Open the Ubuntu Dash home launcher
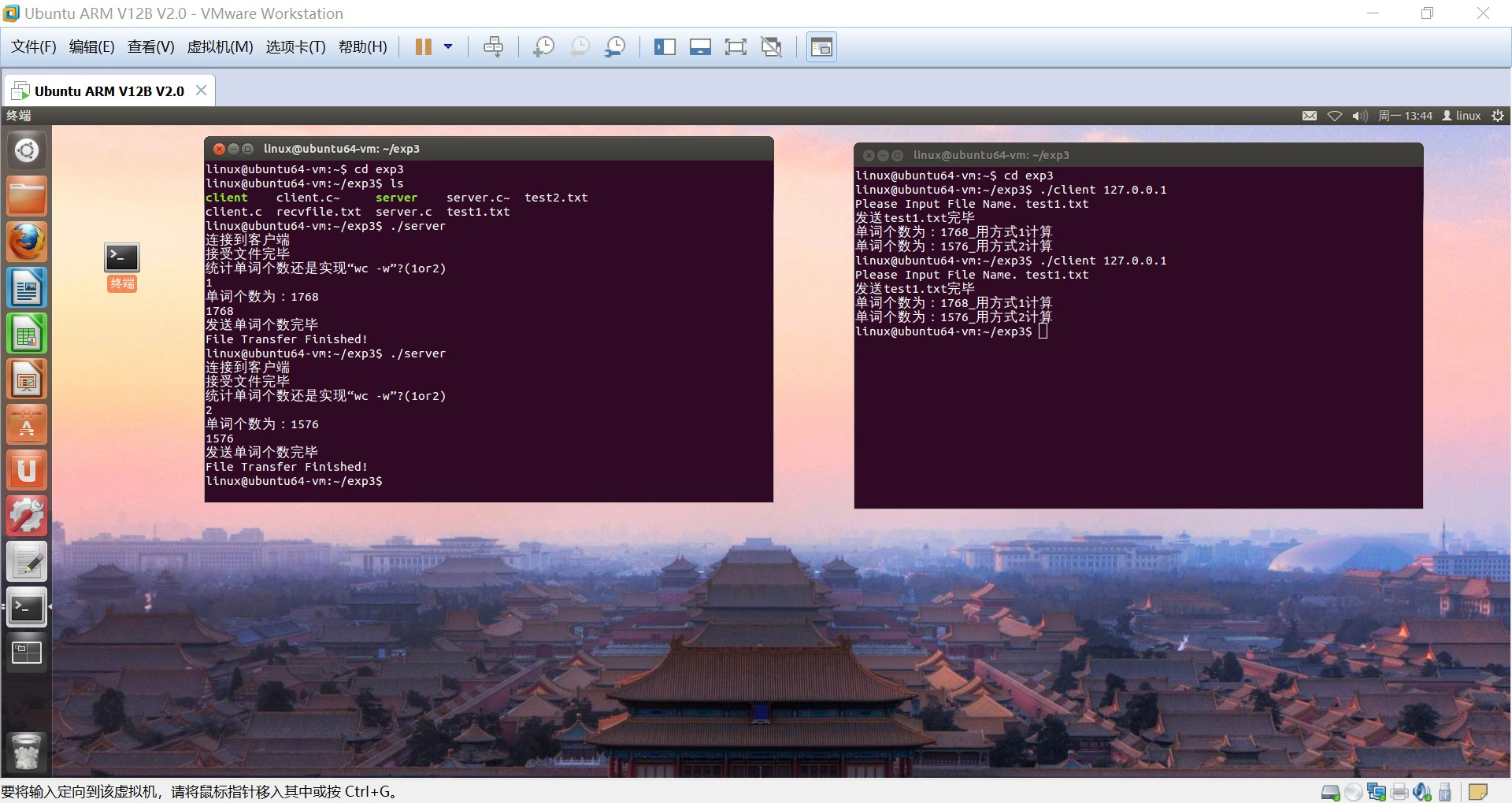Viewport: 1512px width, 803px height. [x=27, y=150]
